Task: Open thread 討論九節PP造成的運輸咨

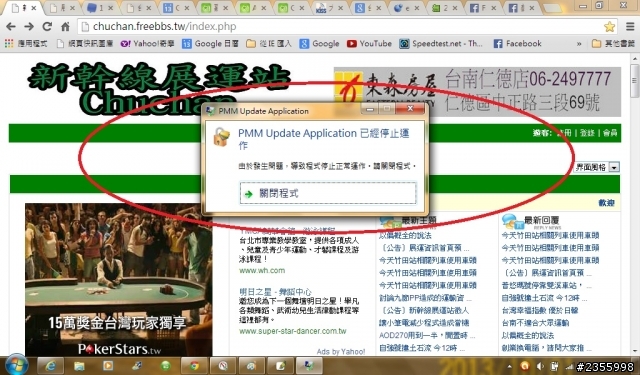Action: coord(425,298)
